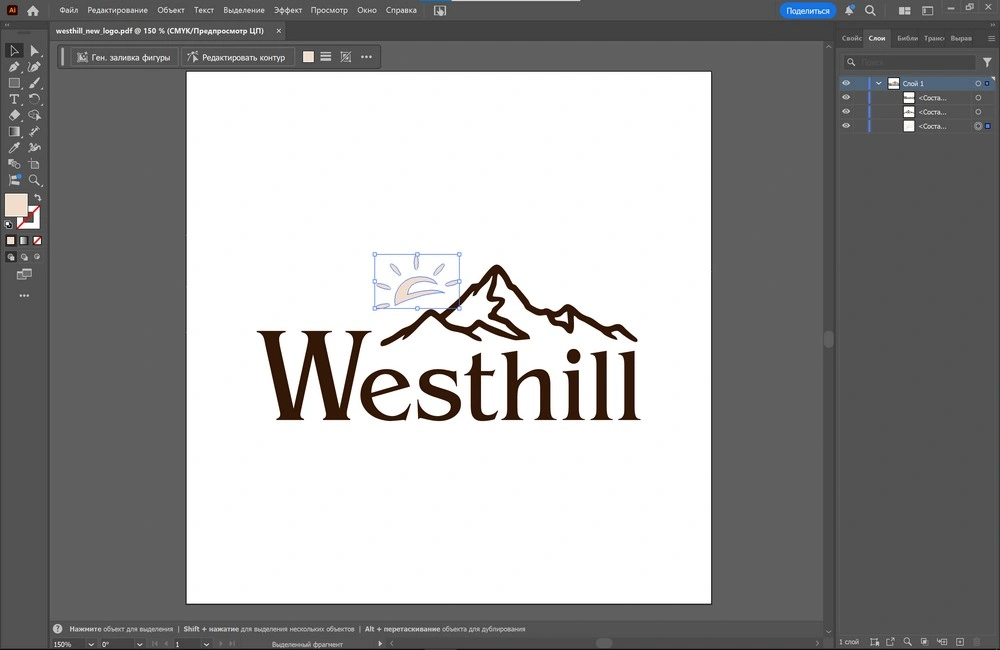Click Редактировать контур button
This screenshot has height=650, width=1000.
coord(237,57)
